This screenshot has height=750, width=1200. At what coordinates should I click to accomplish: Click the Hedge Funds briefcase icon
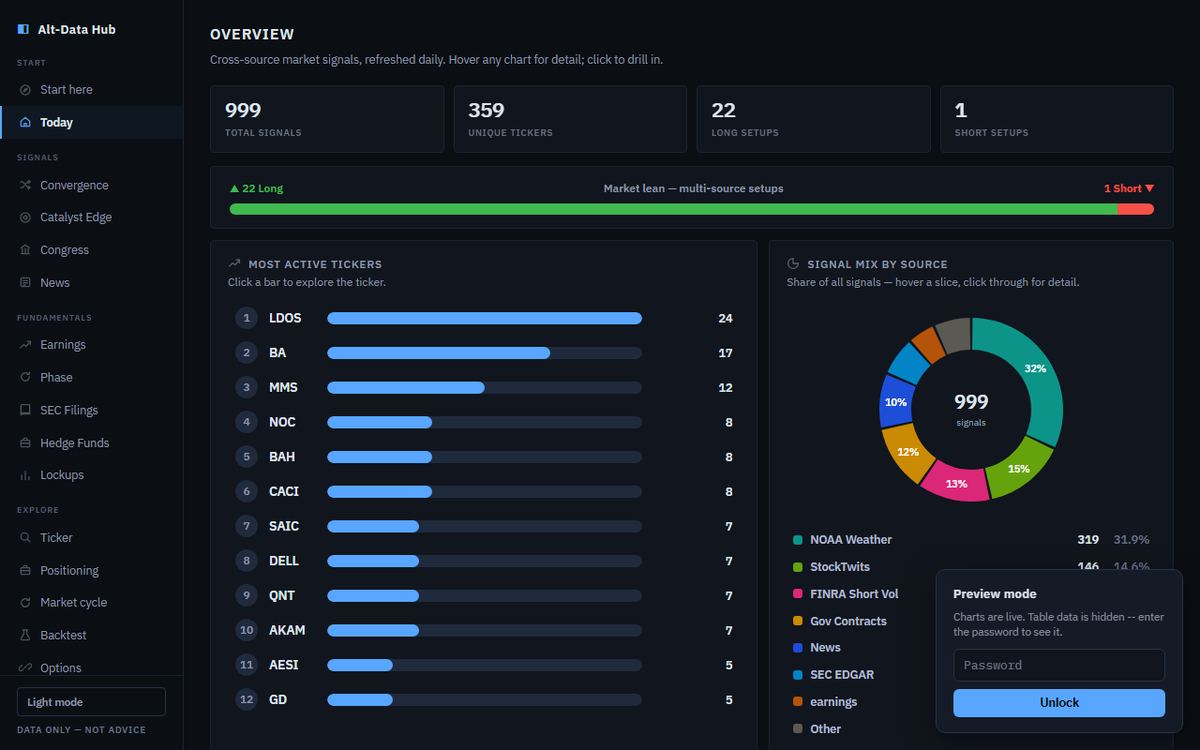(x=25, y=443)
